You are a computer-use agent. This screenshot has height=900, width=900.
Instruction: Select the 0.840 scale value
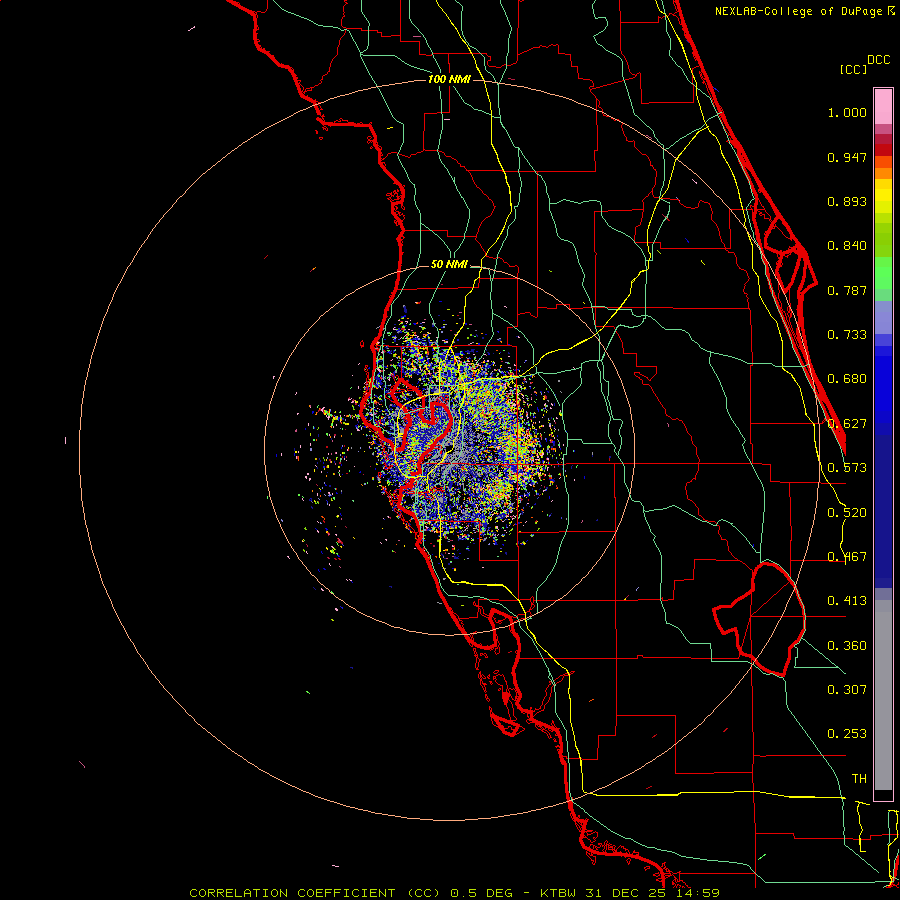847,246
